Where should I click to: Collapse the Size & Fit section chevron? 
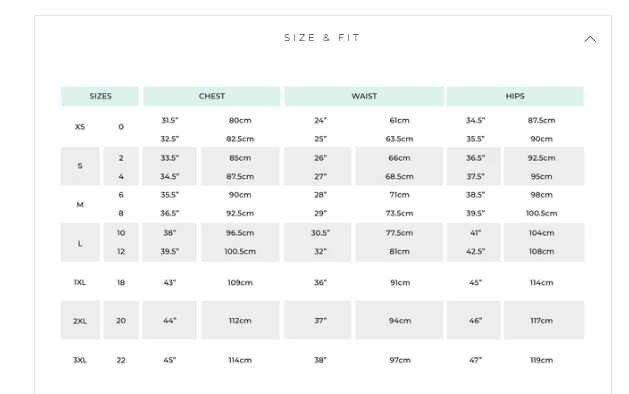point(589,39)
